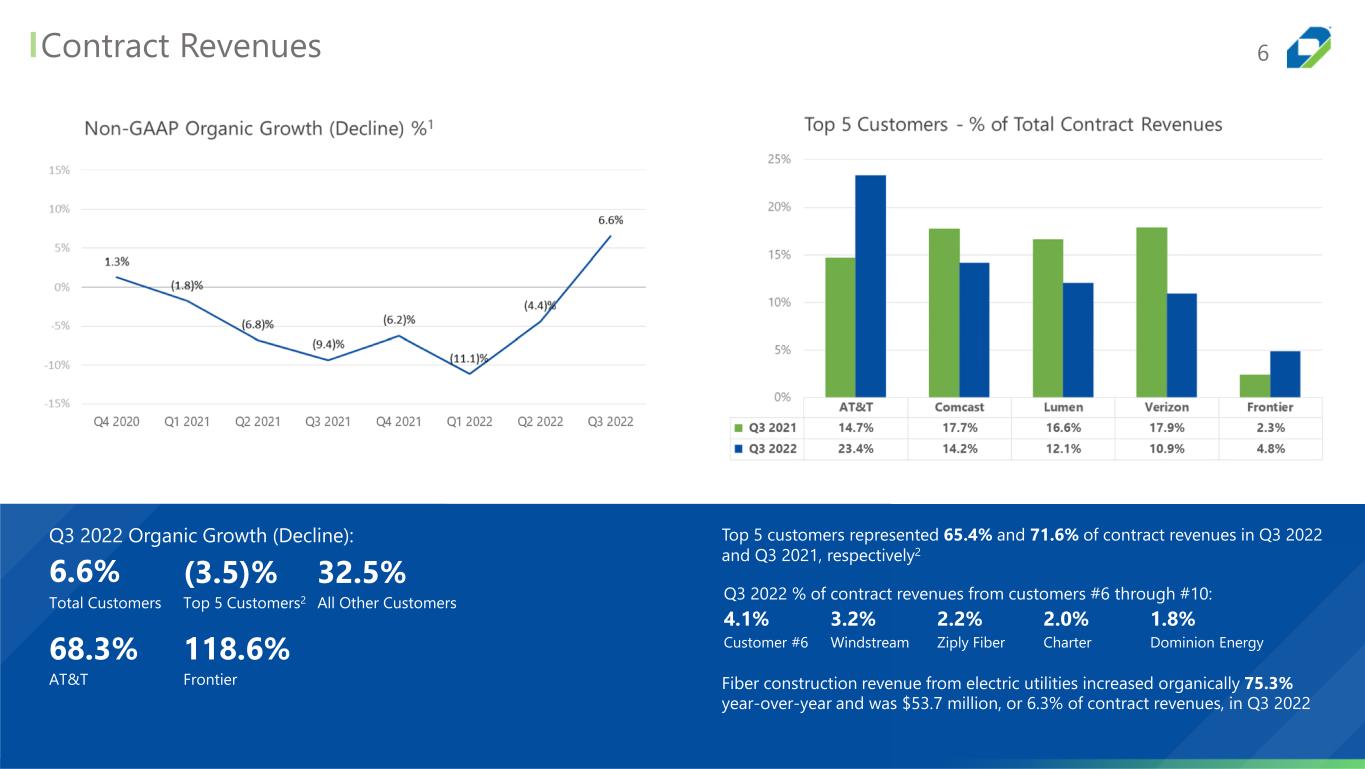
Task: Select the Windstream 3.2% customer entry
Action: [x=870, y=630]
